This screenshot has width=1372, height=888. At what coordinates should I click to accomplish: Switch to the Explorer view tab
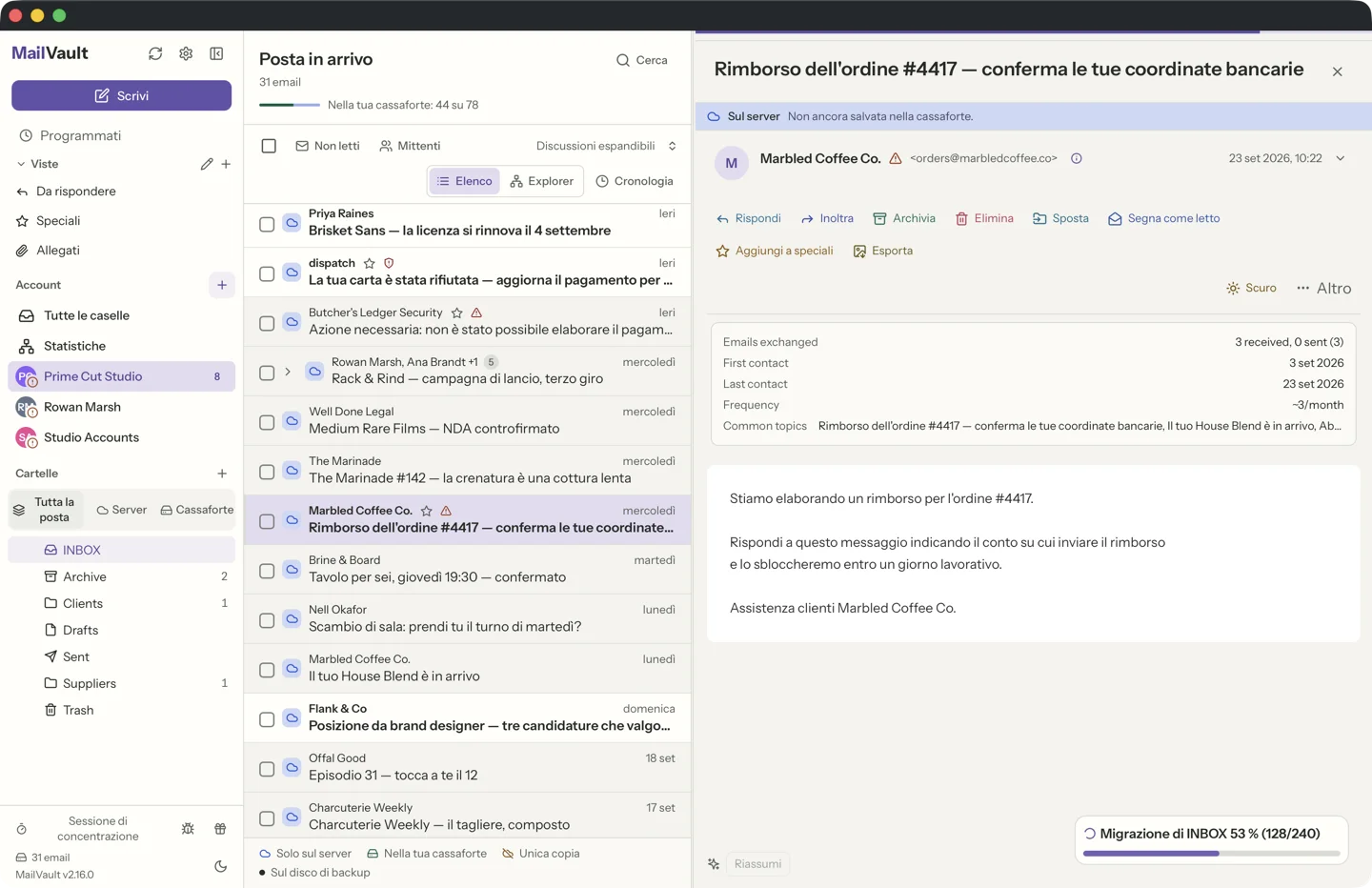tap(541, 181)
